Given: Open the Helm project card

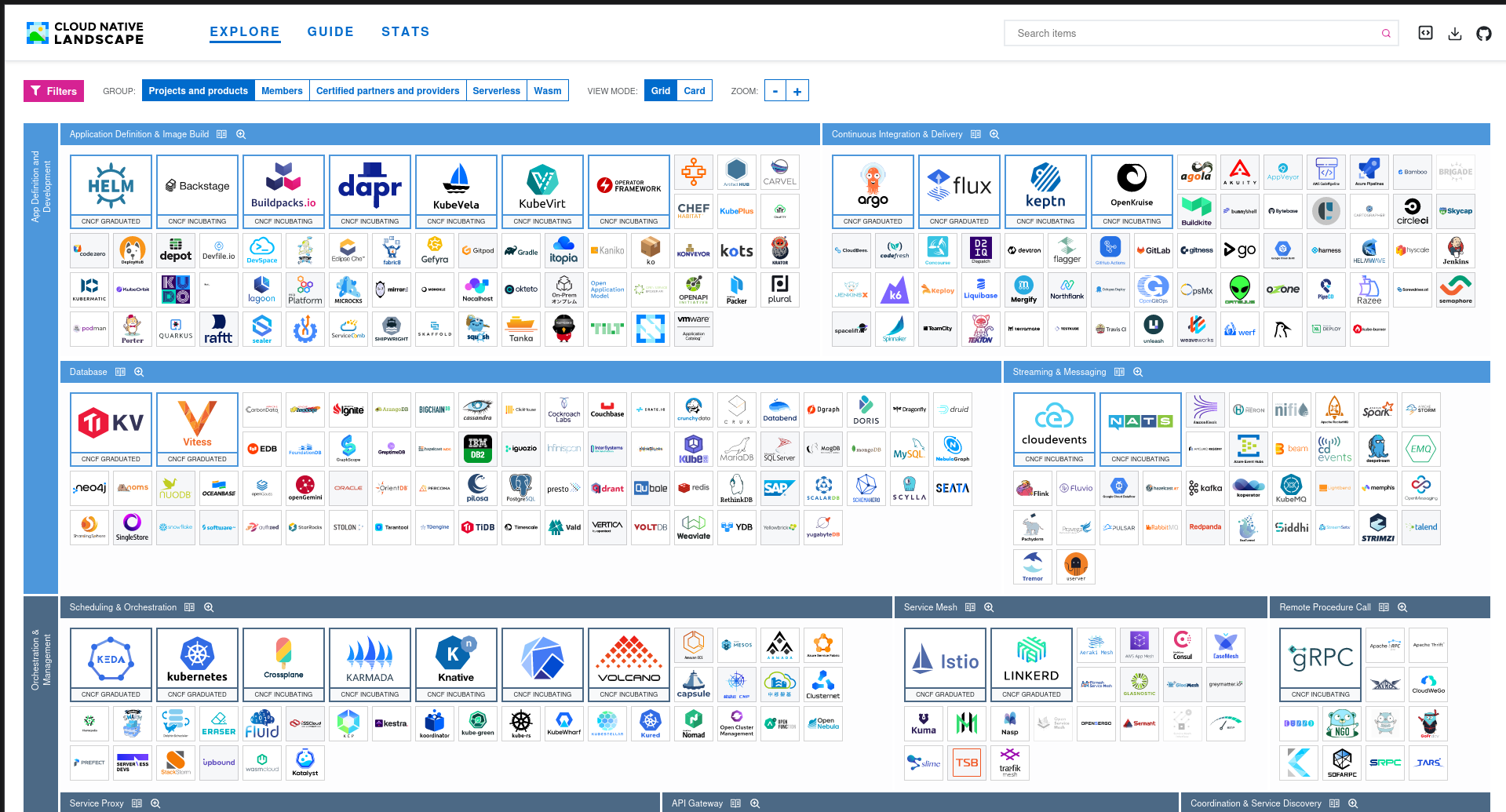Looking at the screenshot, I should click(x=111, y=191).
